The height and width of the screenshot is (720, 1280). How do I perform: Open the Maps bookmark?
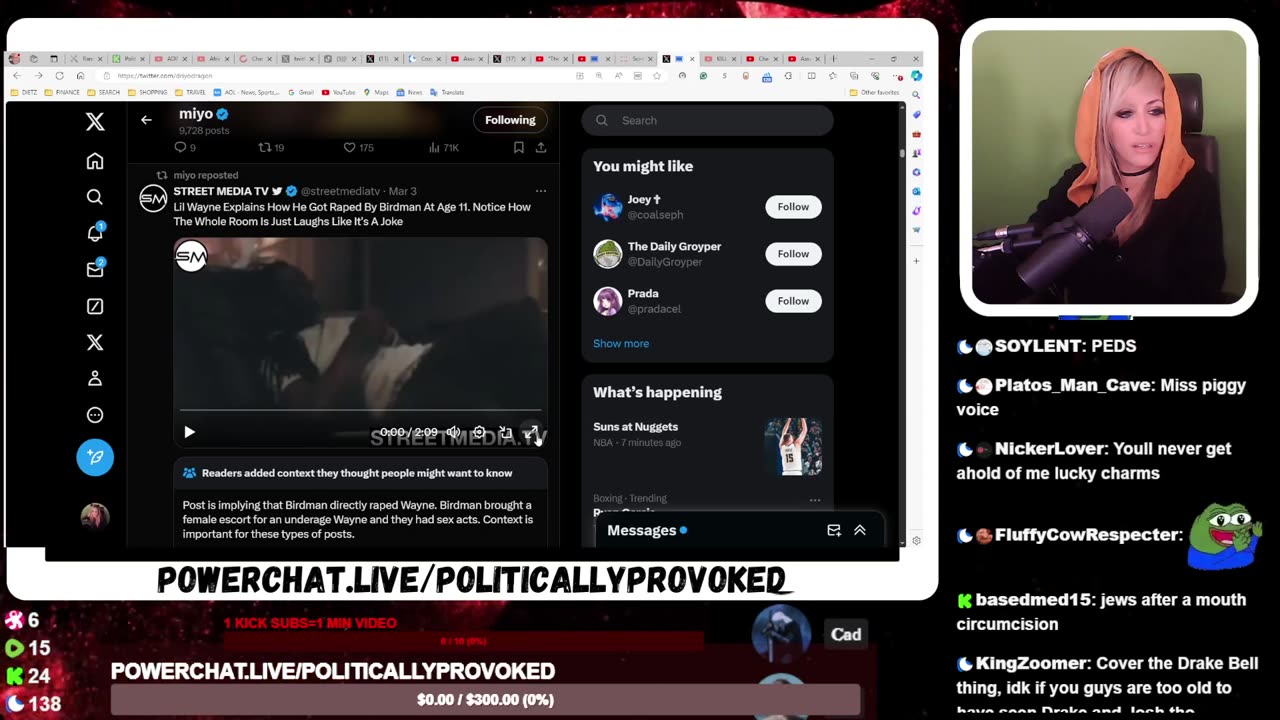pos(375,92)
